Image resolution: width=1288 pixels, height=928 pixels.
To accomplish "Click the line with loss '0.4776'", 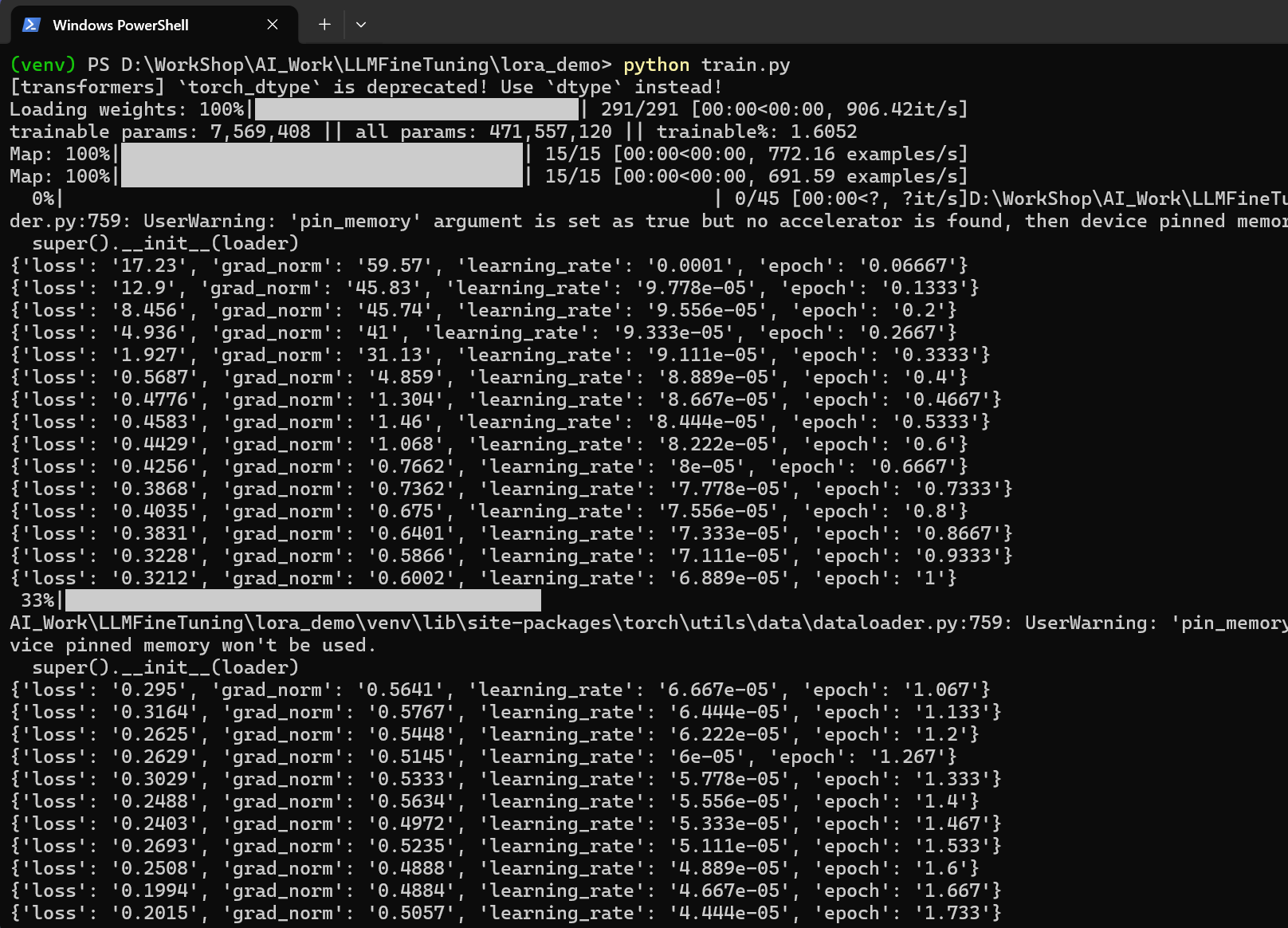I will click(506, 399).
